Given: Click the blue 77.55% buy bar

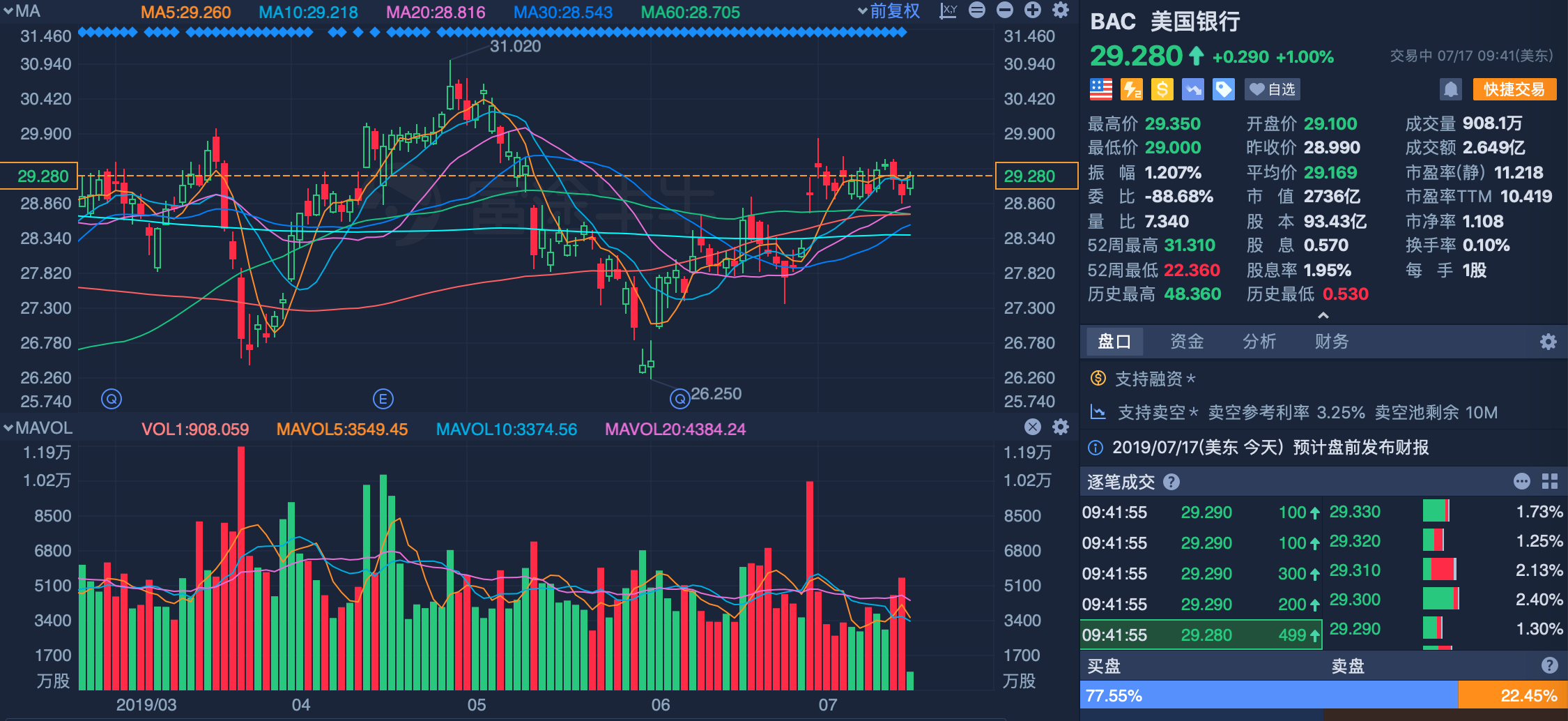Looking at the screenshot, I should coord(1269,695).
